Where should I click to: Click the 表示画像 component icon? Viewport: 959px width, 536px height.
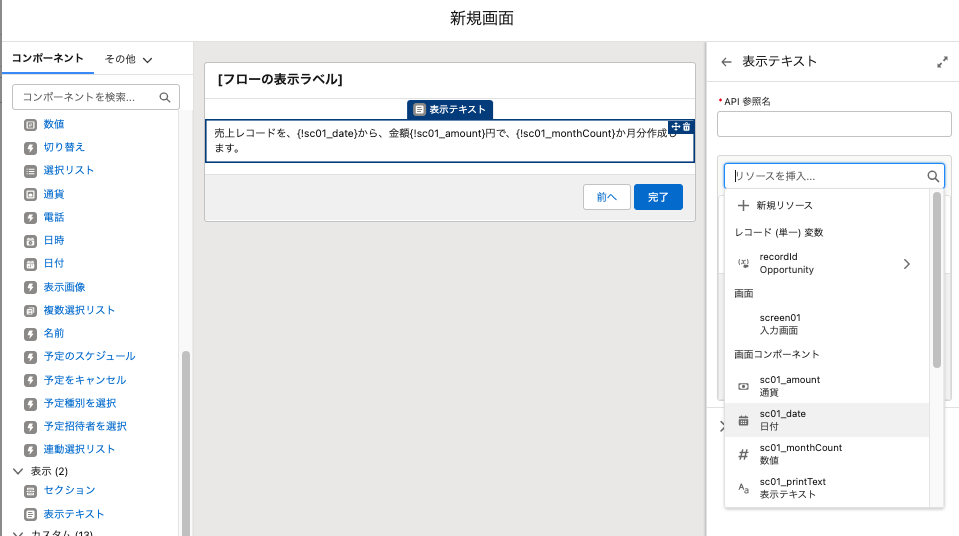click(31, 288)
